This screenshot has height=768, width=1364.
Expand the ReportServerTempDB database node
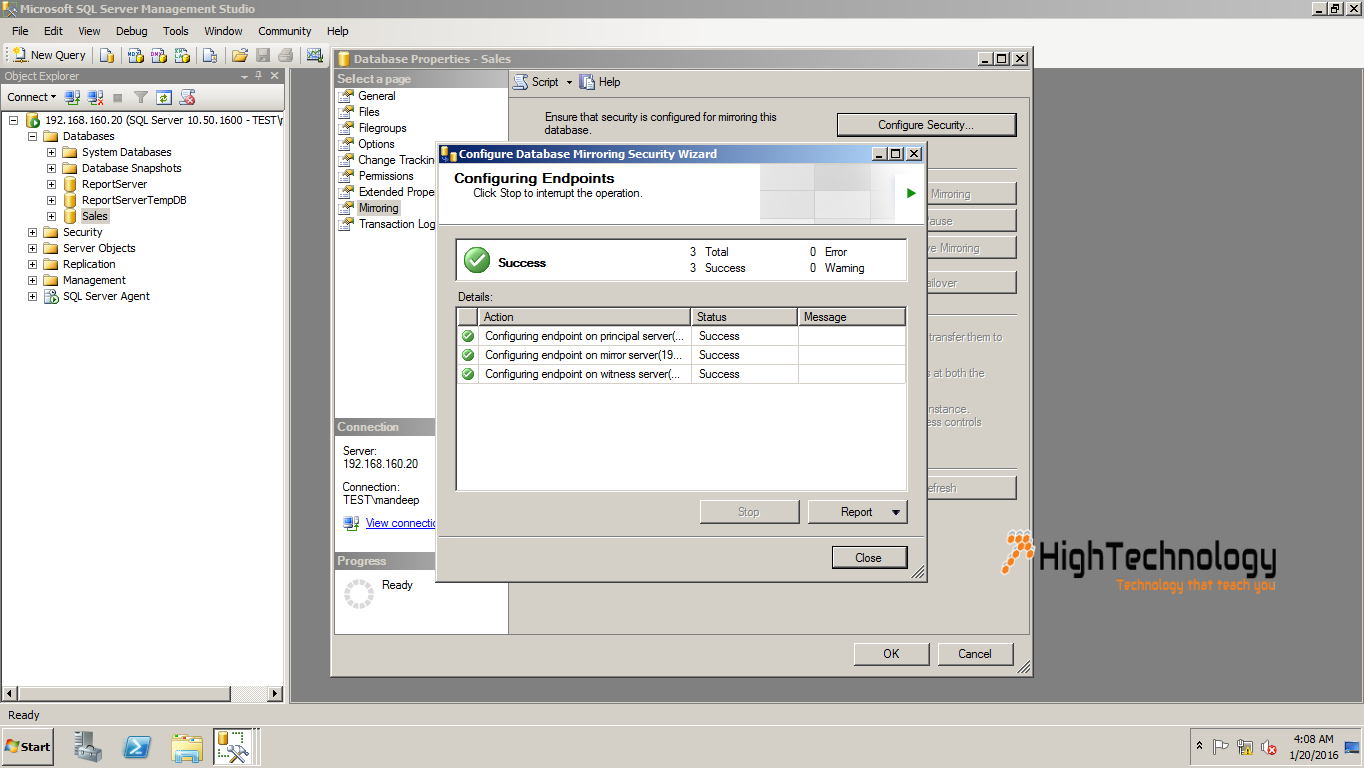coord(51,200)
